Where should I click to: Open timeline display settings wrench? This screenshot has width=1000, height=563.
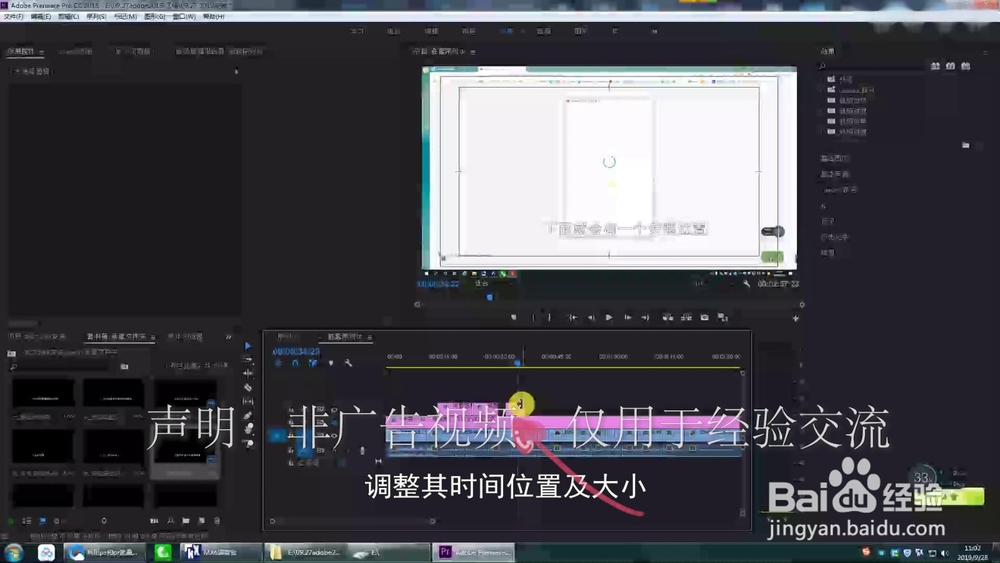tap(348, 363)
